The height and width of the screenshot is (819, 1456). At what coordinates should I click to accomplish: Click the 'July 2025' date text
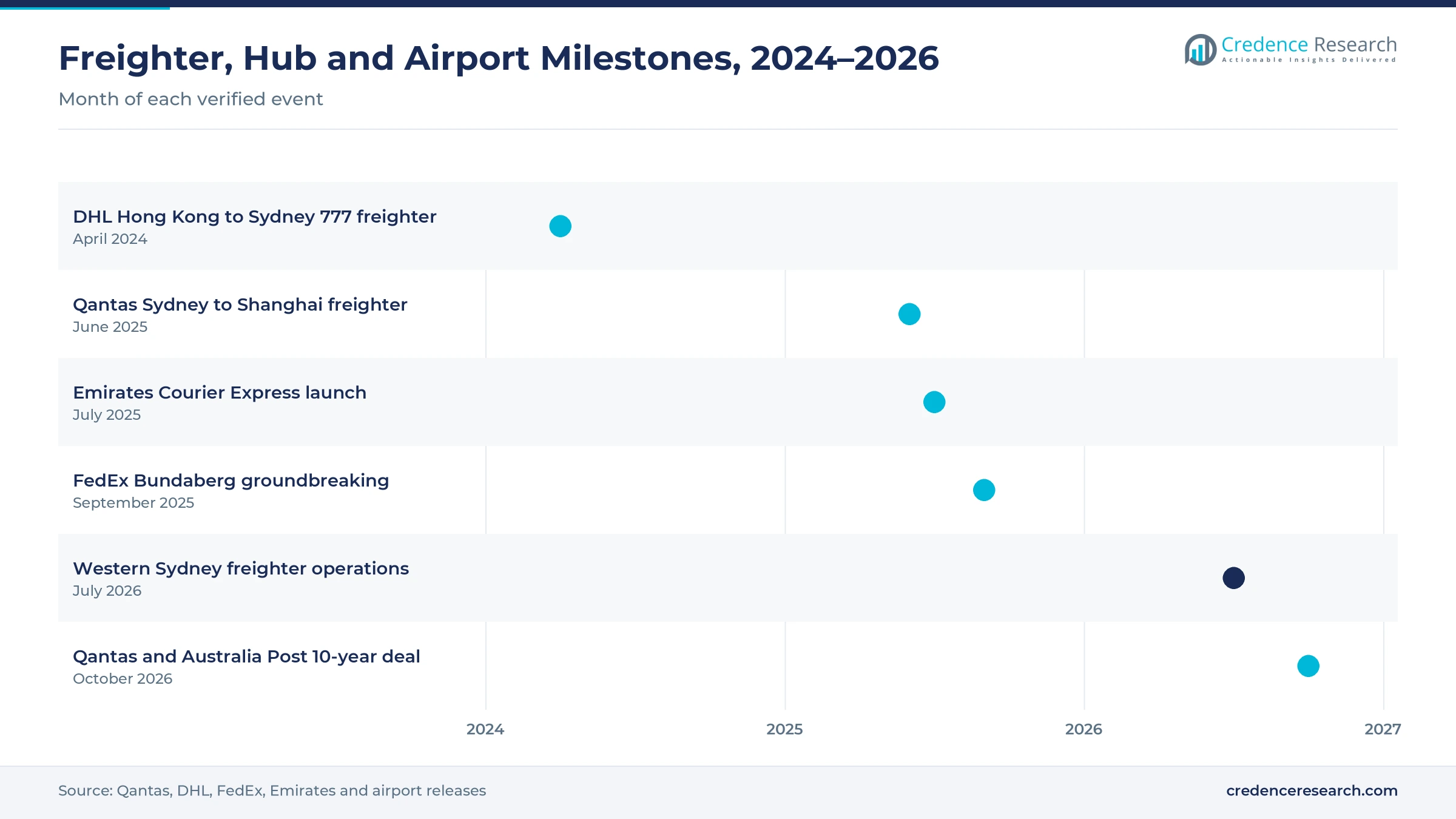pyautogui.click(x=107, y=415)
